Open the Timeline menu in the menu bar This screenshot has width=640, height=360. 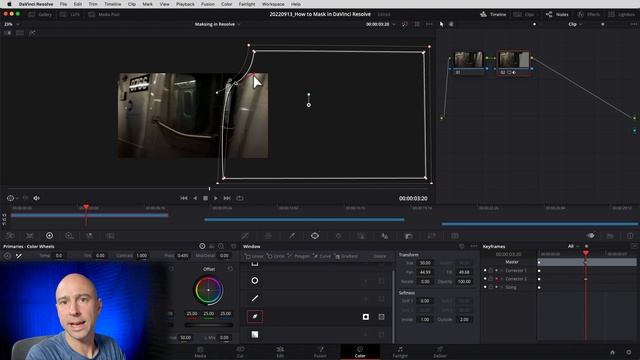(x=113, y=4)
